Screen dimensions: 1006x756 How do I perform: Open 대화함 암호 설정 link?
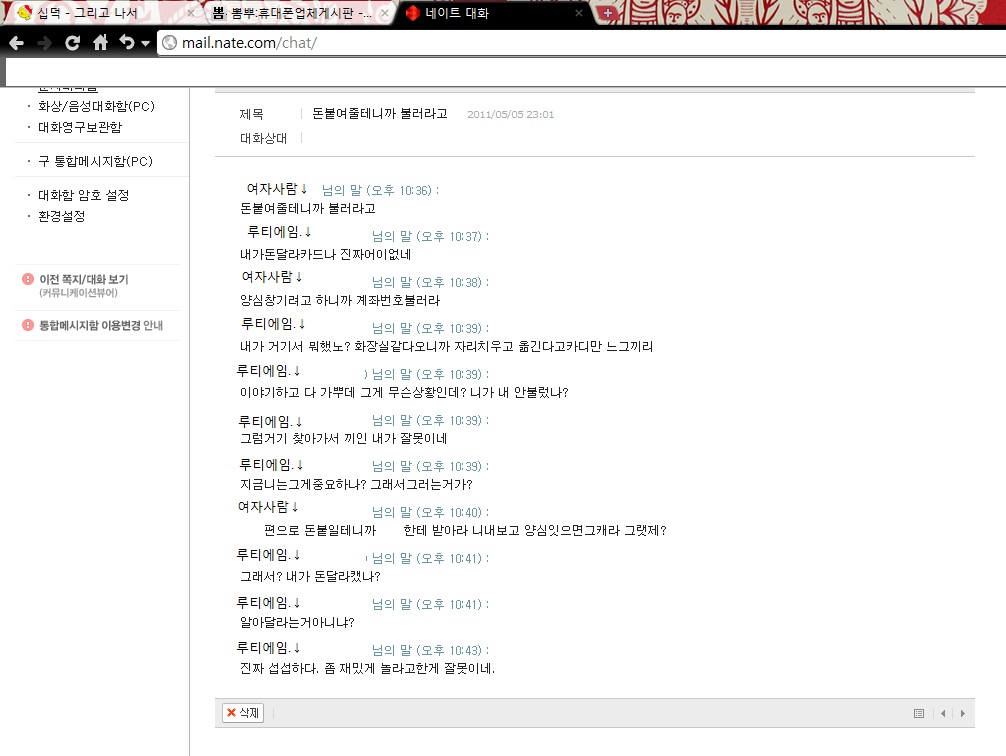coord(83,195)
